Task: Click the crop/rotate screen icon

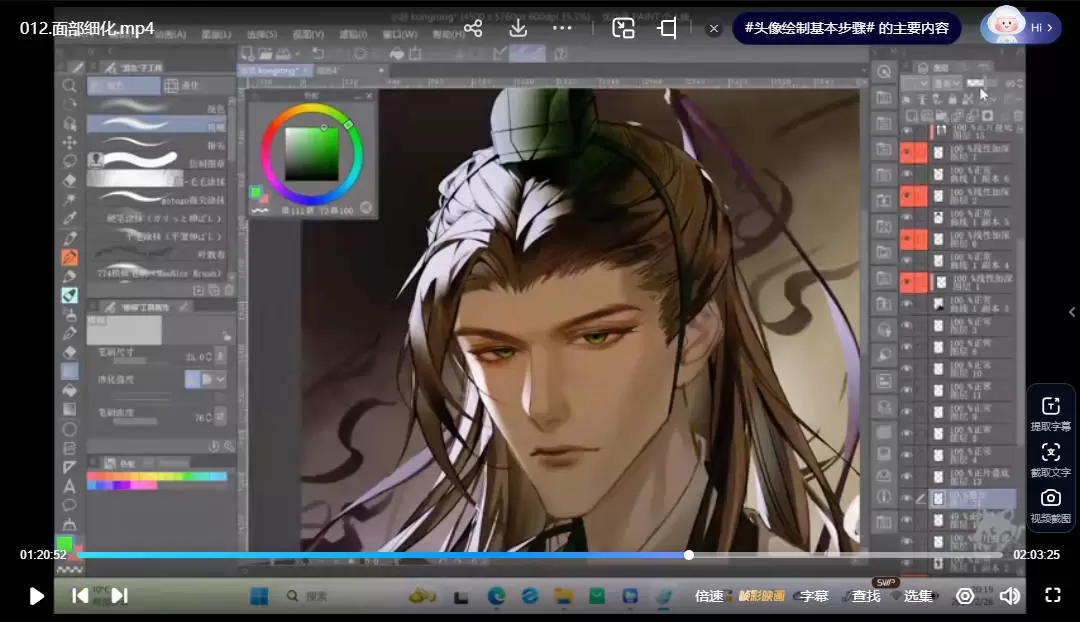Action: click(667, 28)
